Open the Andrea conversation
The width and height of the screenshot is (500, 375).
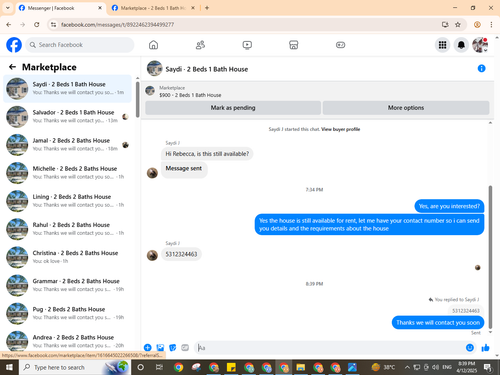(67, 341)
